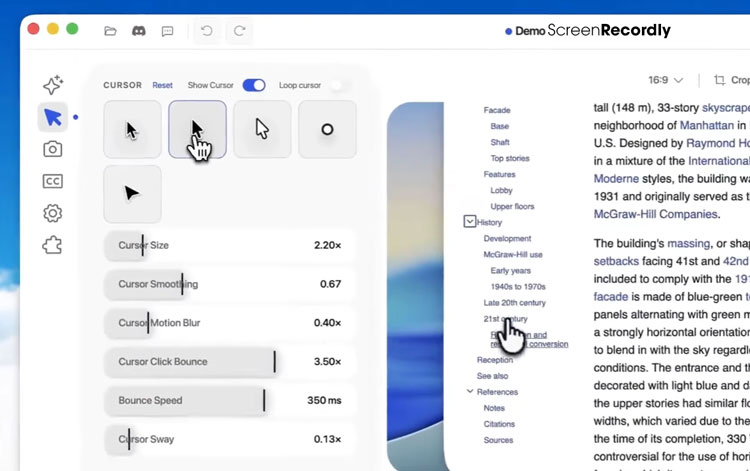This screenshot has height=471, width=750.
Task: Adjust the Bounce Speed slider
Action: 230,400
